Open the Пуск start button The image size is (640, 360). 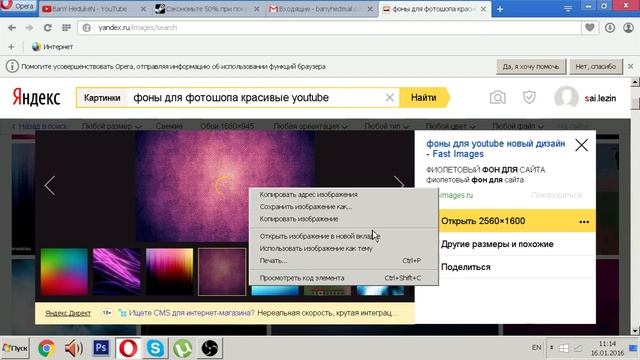[15, 348]
